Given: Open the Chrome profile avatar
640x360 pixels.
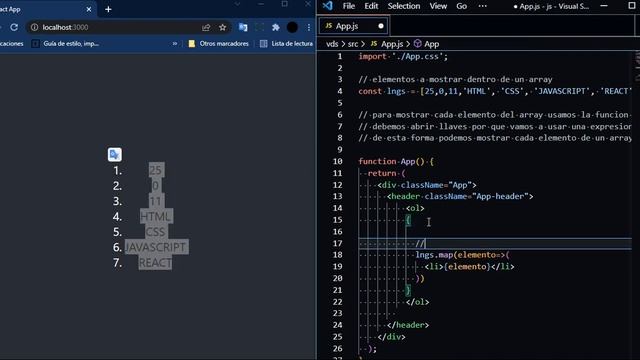Looking at the screenshot, I should point(292,27).
